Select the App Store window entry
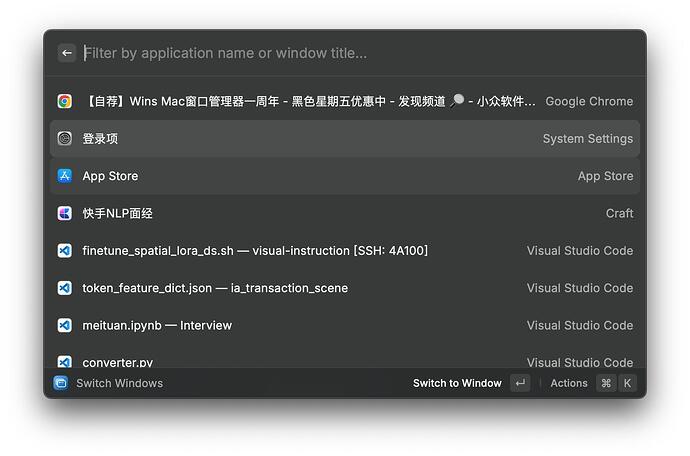 click(x=300, y=176)
